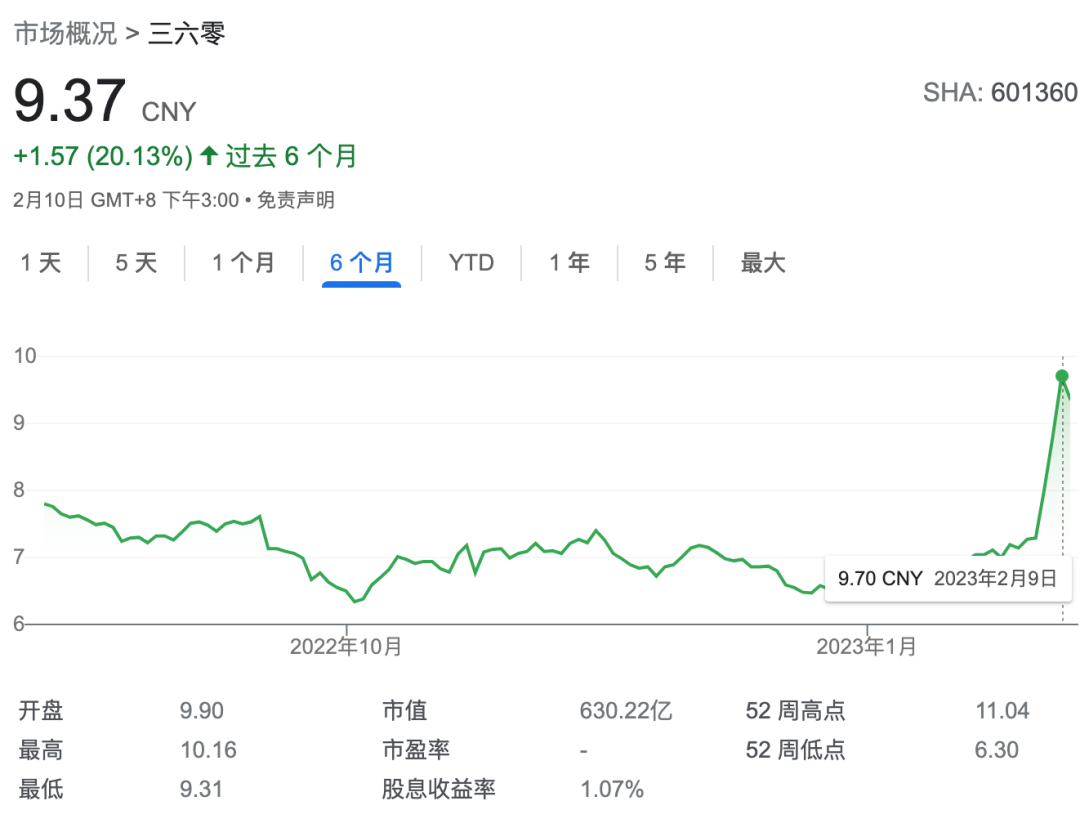This screenshot has width=1080, height=819.
Task: Reselect the active 6个月 tab
Action: (361, 262)
